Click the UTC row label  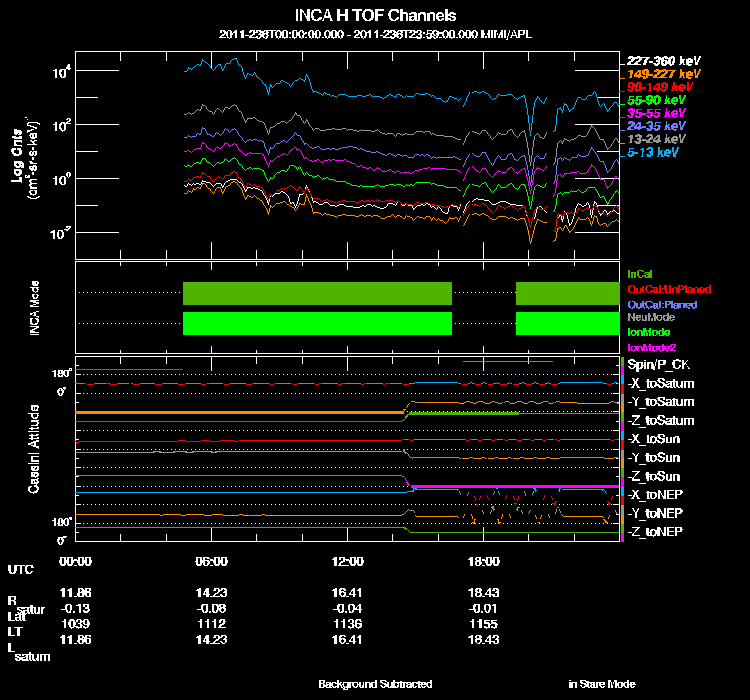coord(21,569)
